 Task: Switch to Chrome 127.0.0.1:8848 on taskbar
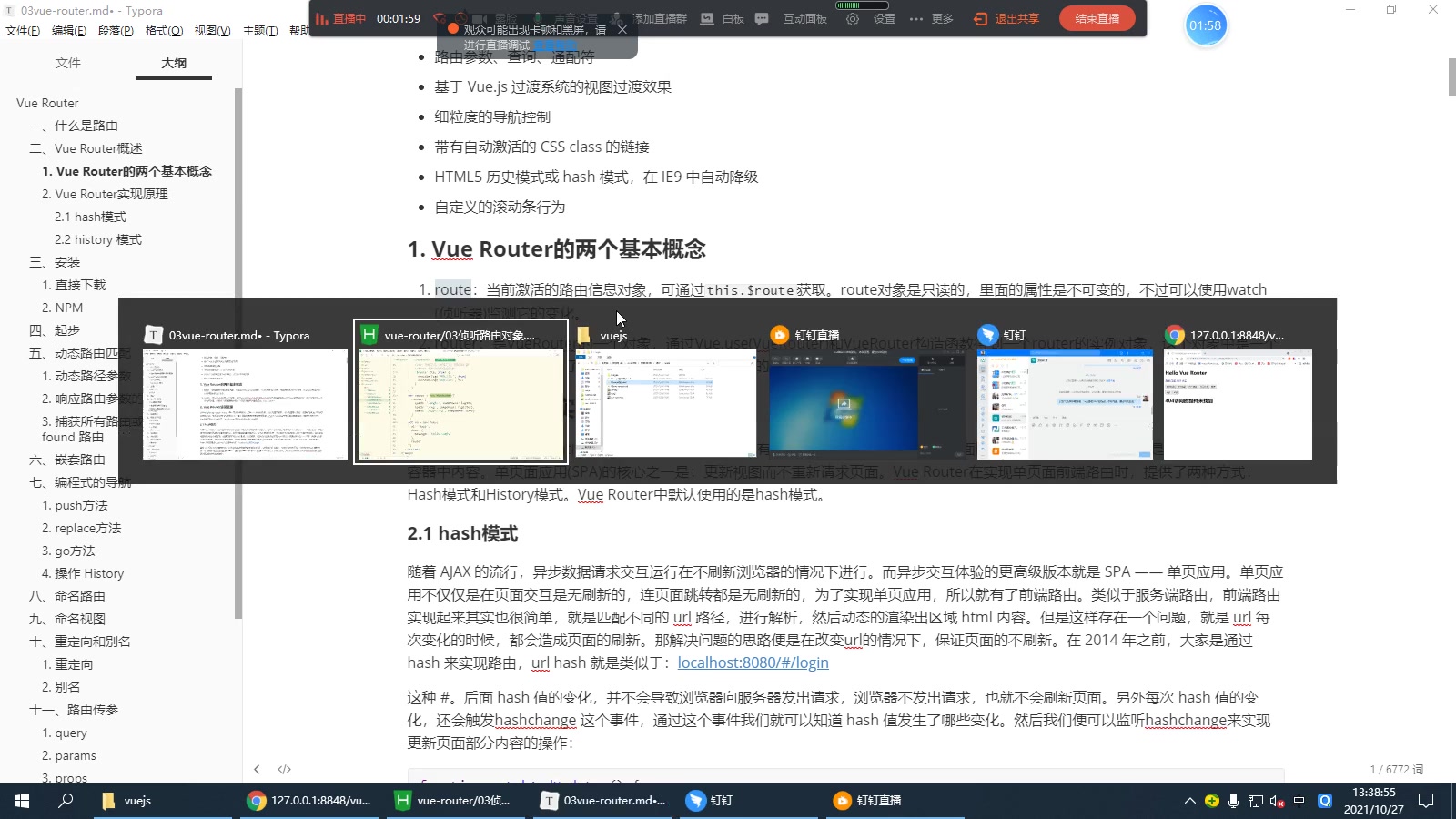[x=309, y=801]
